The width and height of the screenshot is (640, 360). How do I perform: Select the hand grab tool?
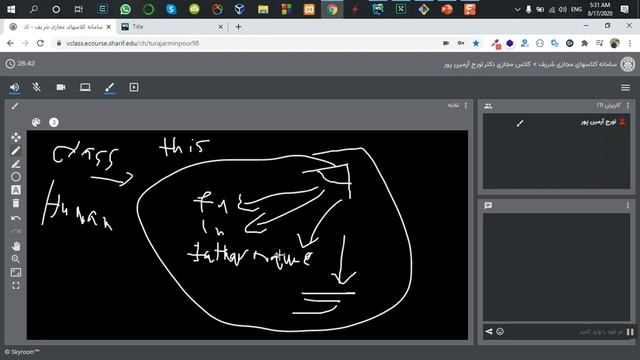tap(16, 246)
